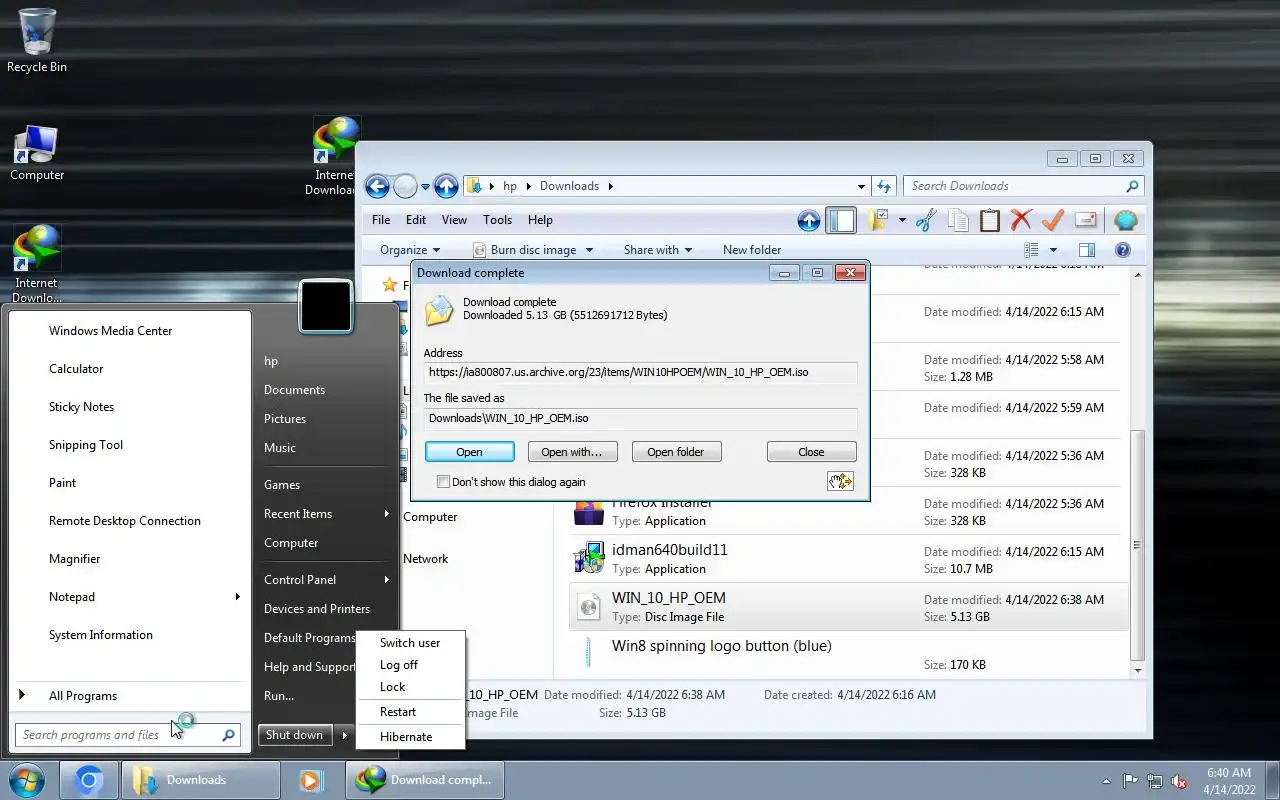
Task: Open the recent pages dropdown arrow
Action: point(425,186)
